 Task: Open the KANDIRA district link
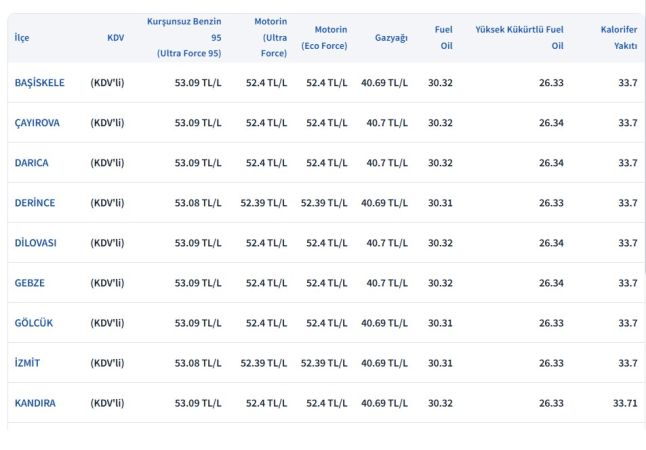[35, 403]
